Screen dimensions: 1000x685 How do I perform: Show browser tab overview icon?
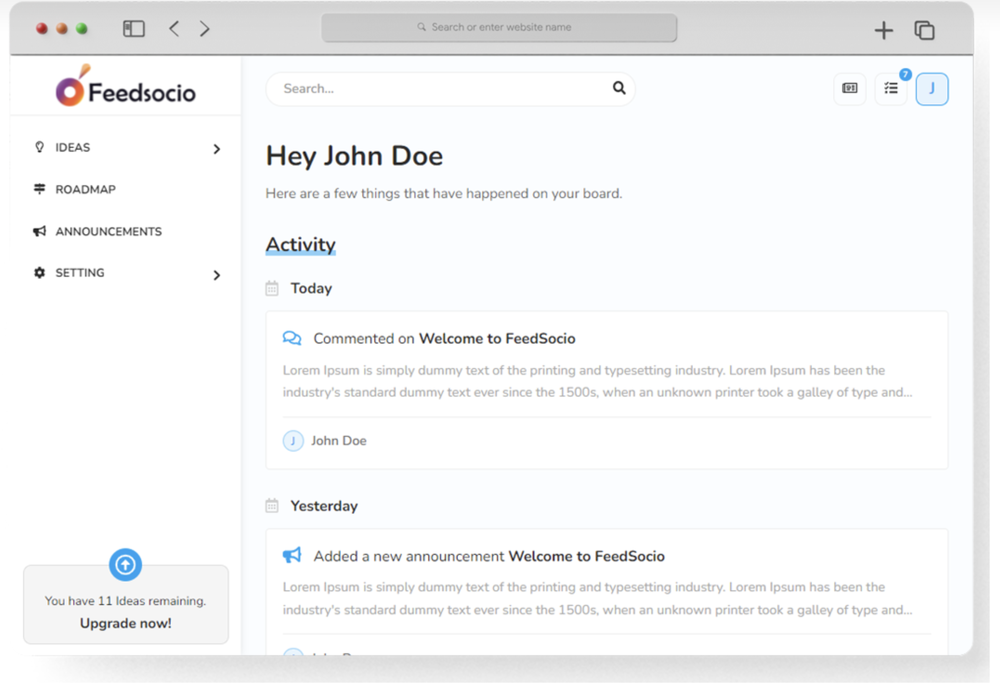pyautogui.click(x=924, y=30)
